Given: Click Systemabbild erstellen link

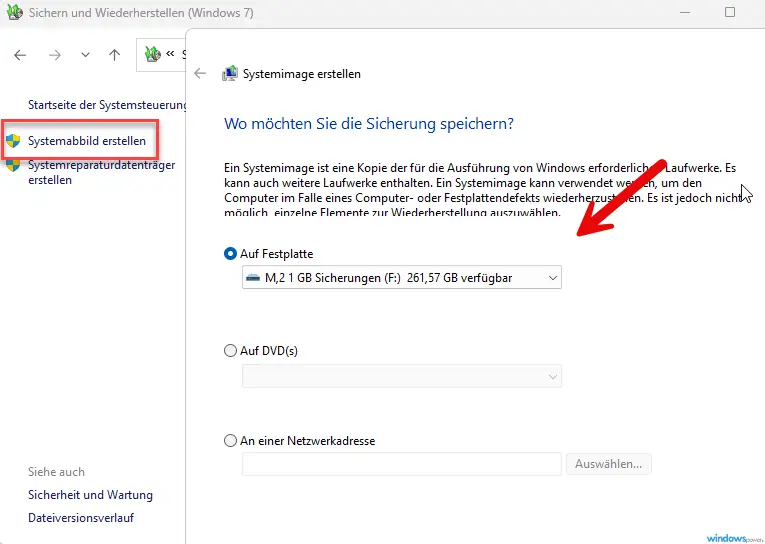Looking at the screenshot, I should pos(87,141).
